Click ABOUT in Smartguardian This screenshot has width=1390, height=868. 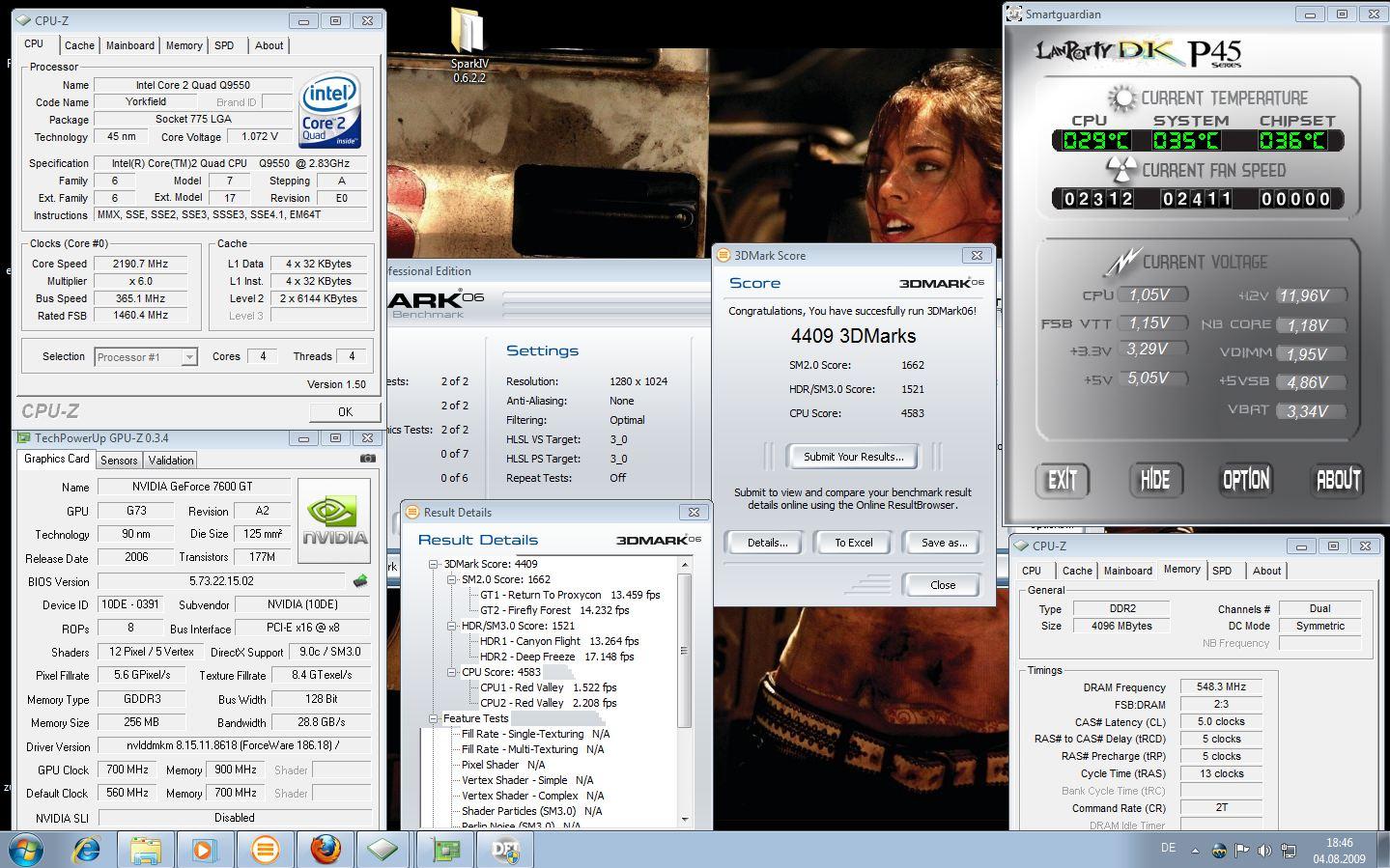[1338, 480]
